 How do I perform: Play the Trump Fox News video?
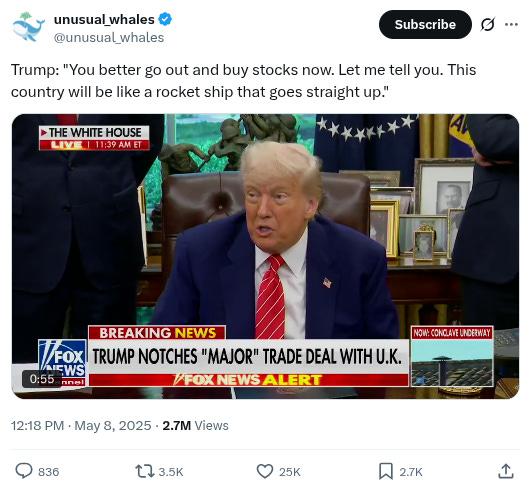[265, 256]
